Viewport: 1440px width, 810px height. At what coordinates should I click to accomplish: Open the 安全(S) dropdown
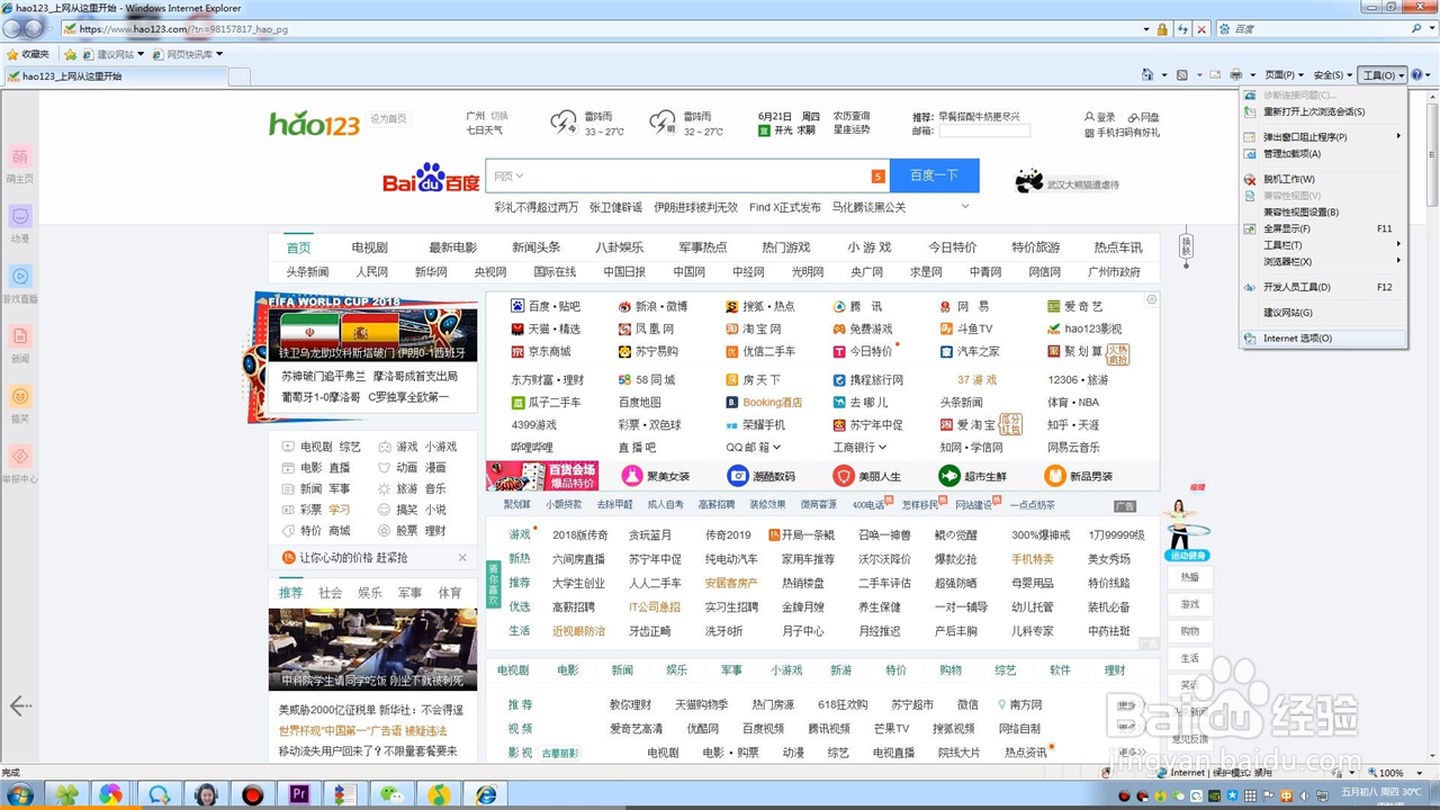1333,75
